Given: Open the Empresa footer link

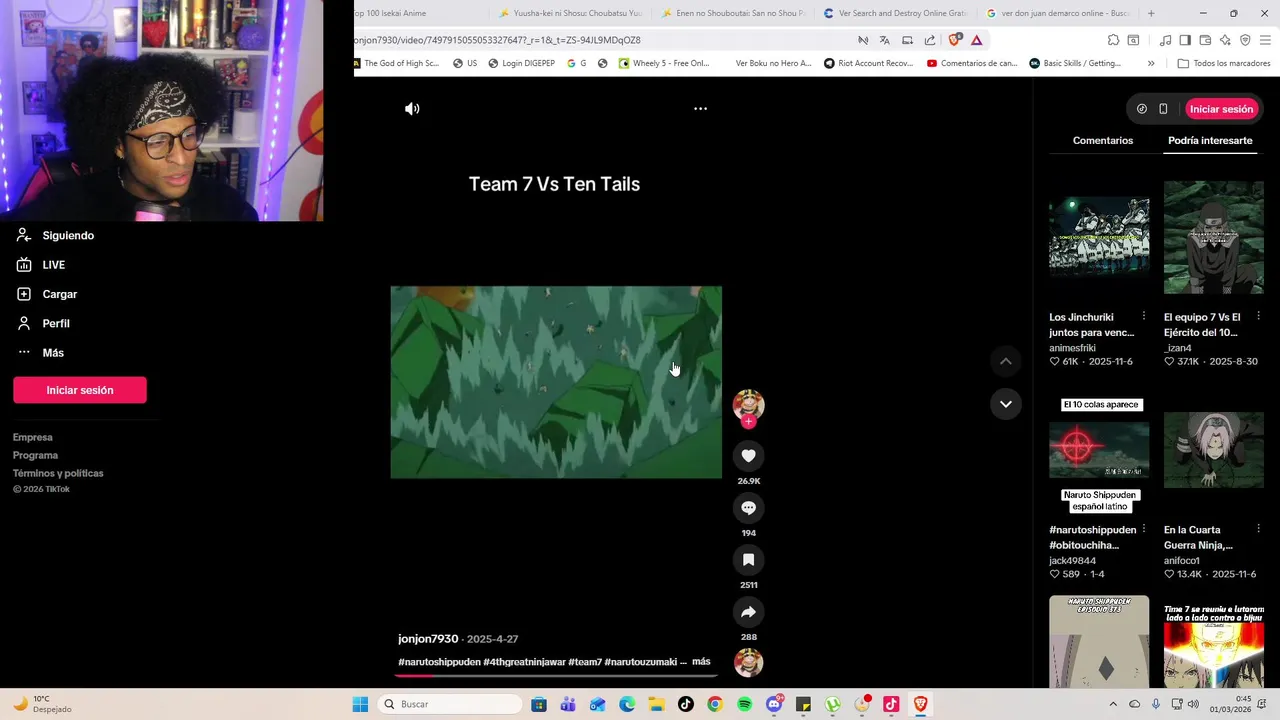Looking at the screenshot, I should 33,437.
